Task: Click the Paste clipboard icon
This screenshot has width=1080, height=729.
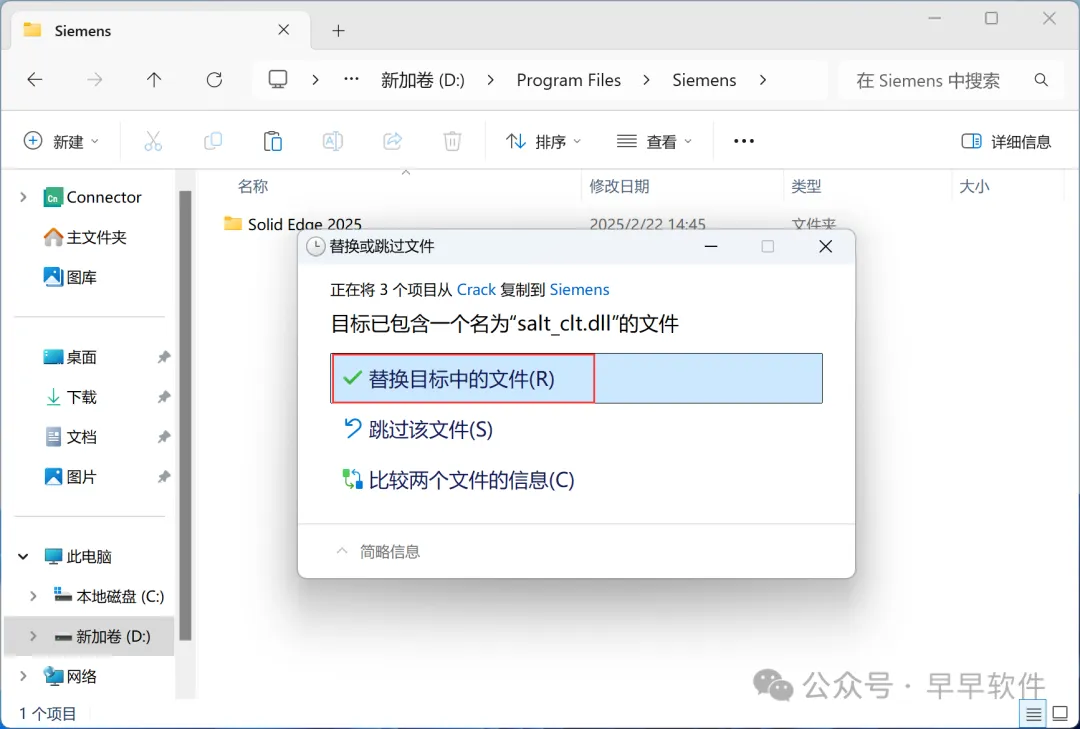Action: coord(273,141)
